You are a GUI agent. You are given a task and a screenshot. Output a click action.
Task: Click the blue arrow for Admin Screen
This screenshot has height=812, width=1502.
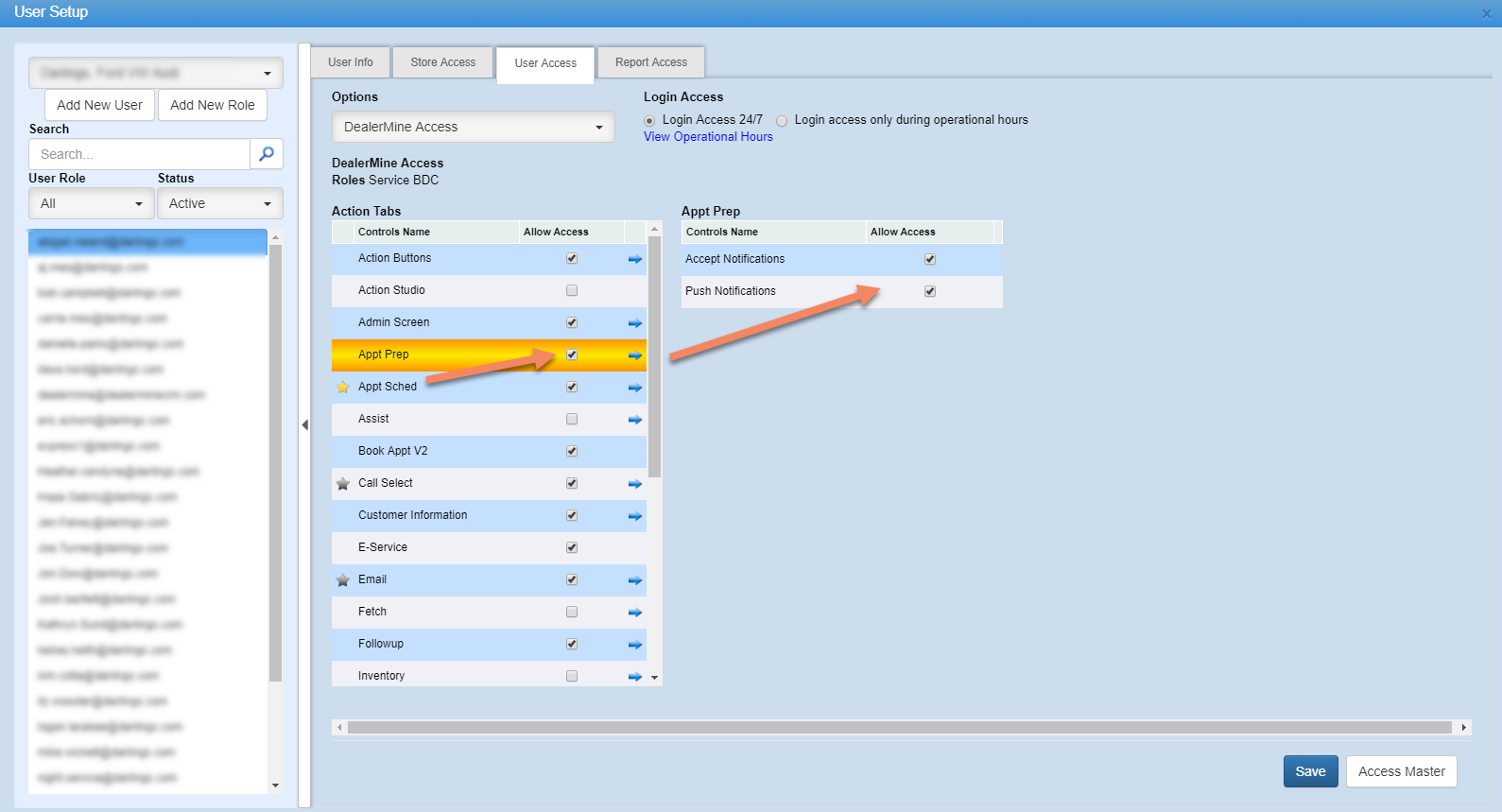[x=634, y=323]
